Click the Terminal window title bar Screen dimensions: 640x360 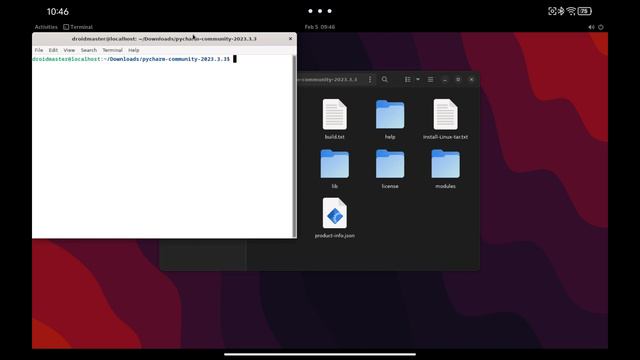point(164,39)
